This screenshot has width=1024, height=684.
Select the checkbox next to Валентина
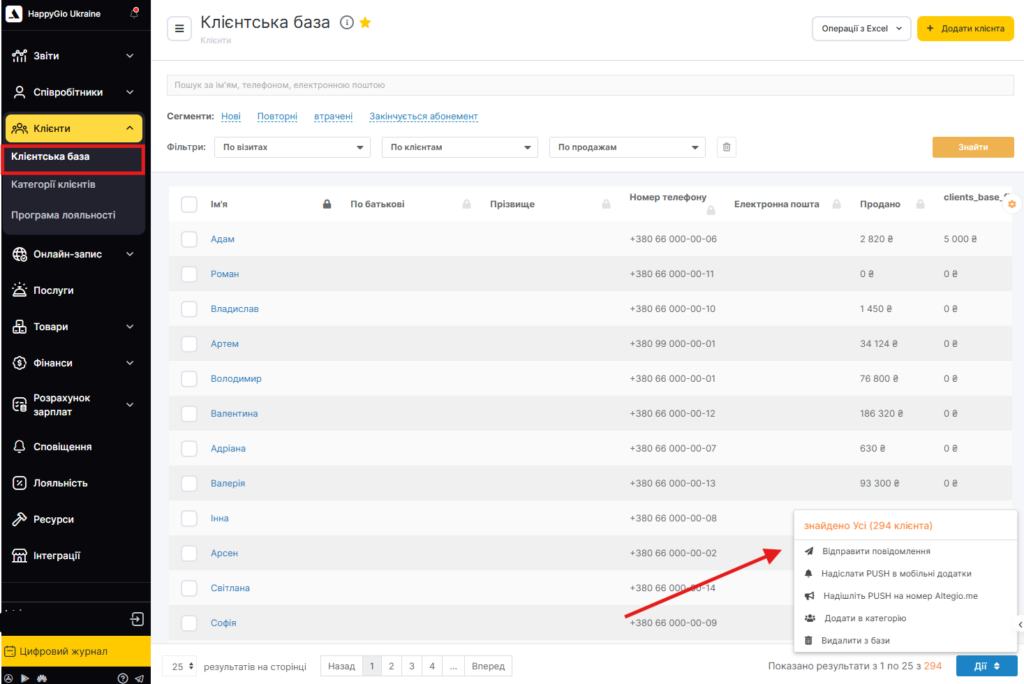point(189,413)
